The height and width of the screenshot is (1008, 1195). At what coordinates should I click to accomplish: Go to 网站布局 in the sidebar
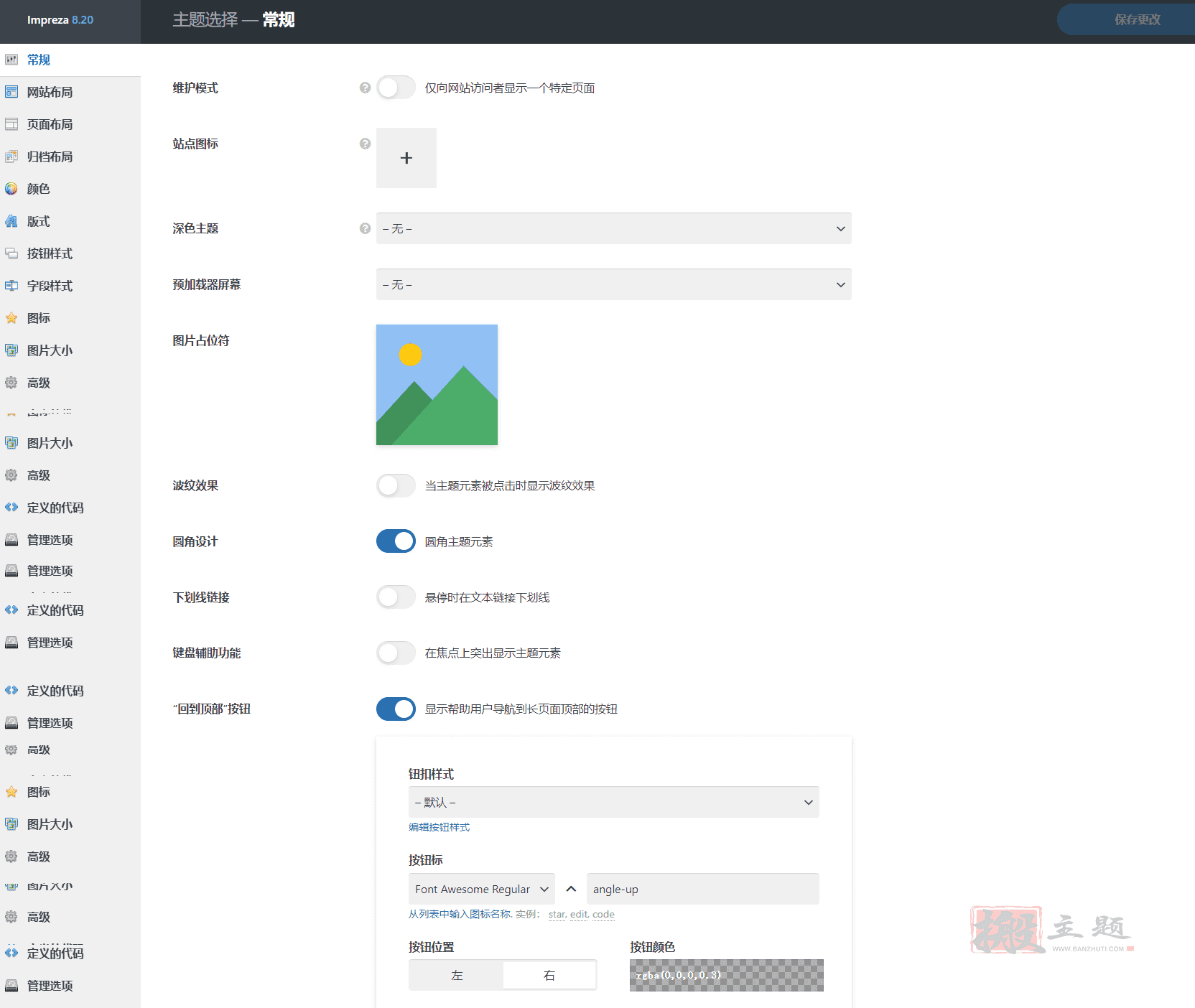(x=70, y=92)
